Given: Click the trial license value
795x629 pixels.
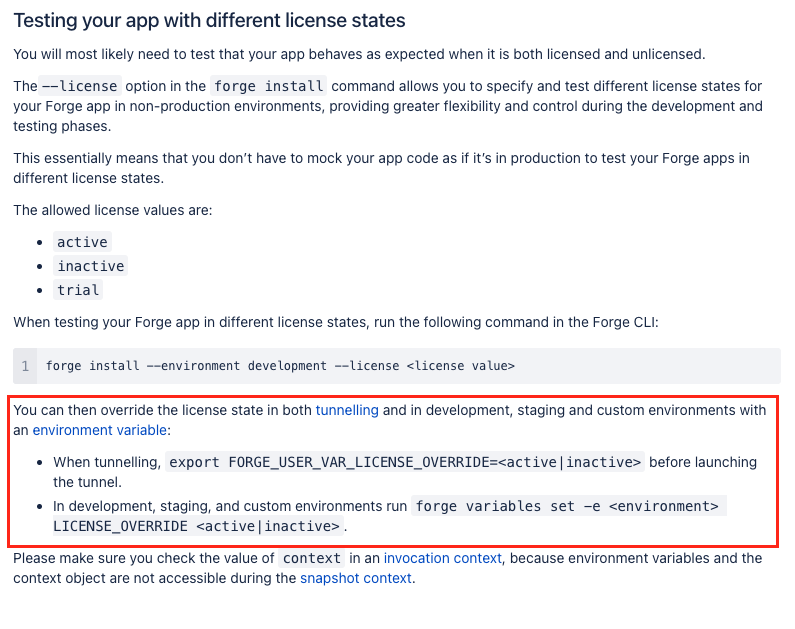Looking at the screenshot, I should (78, 290).
